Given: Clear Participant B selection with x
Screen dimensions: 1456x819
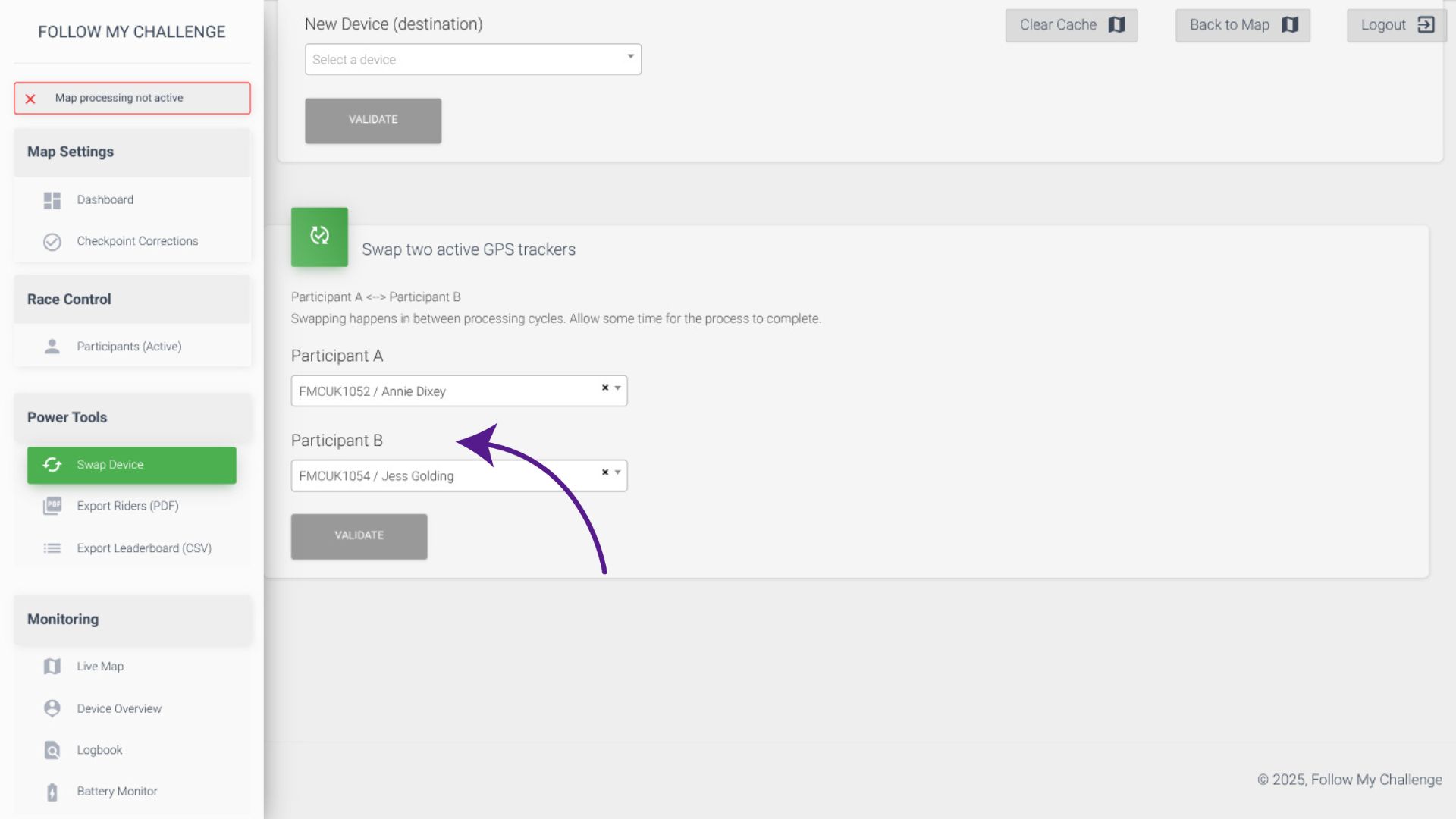Looking at the screenshot, I should [605, 472].
